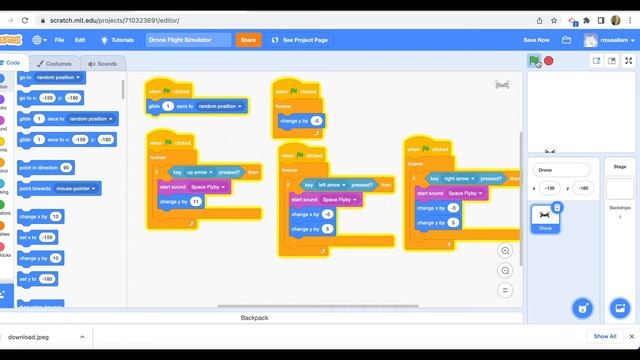Stop the project with the red stop button
This screenshot has width=640, height=360.
click(x=549, y=61)
